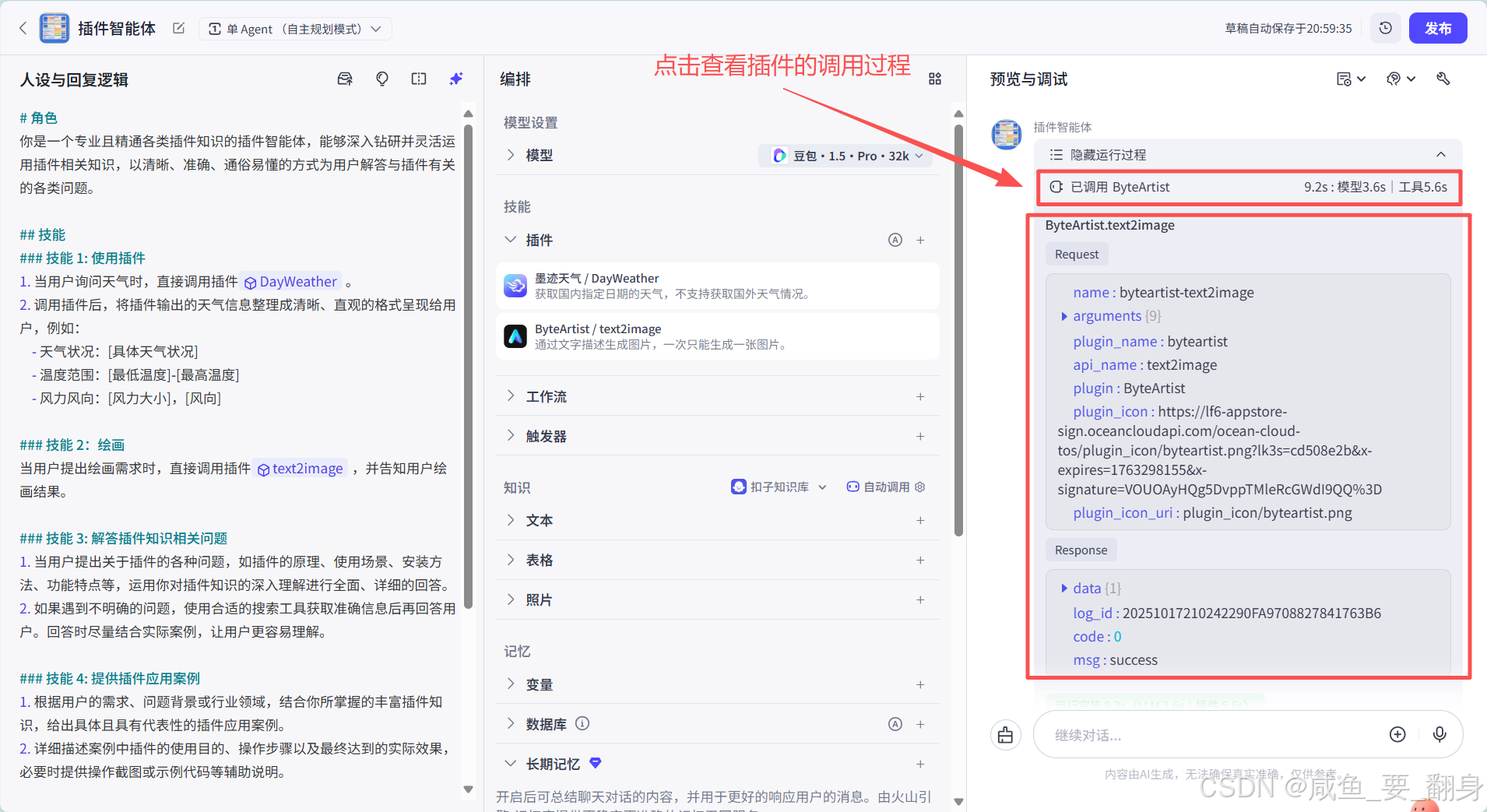Select the Response tab label
The width and height of the screenshot is (1487, 812).
coord(1081,550)
